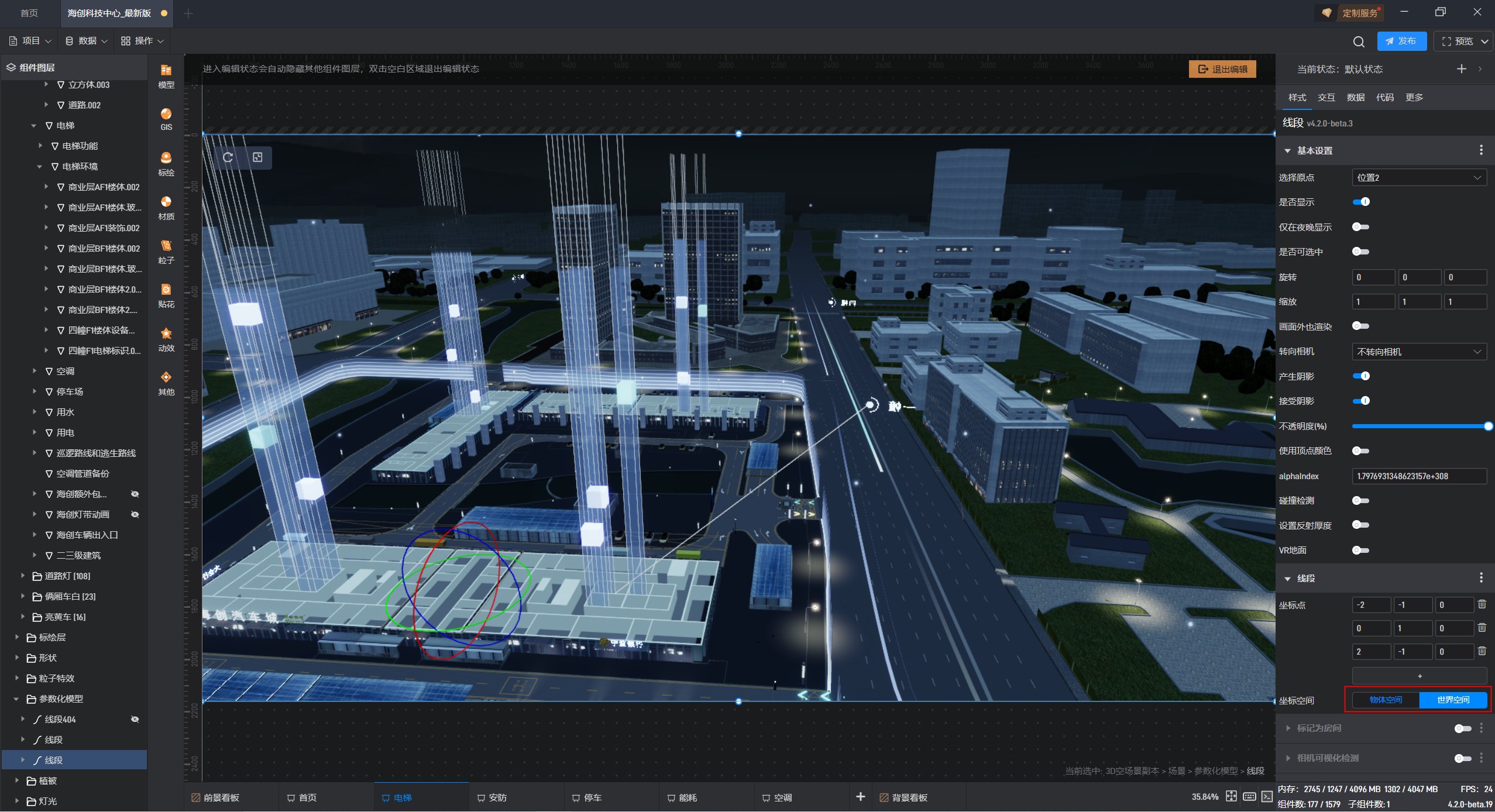1495x812 pixels.
Task: Open the 选择原点 dropdown
Action: (x=1419, y=178)
